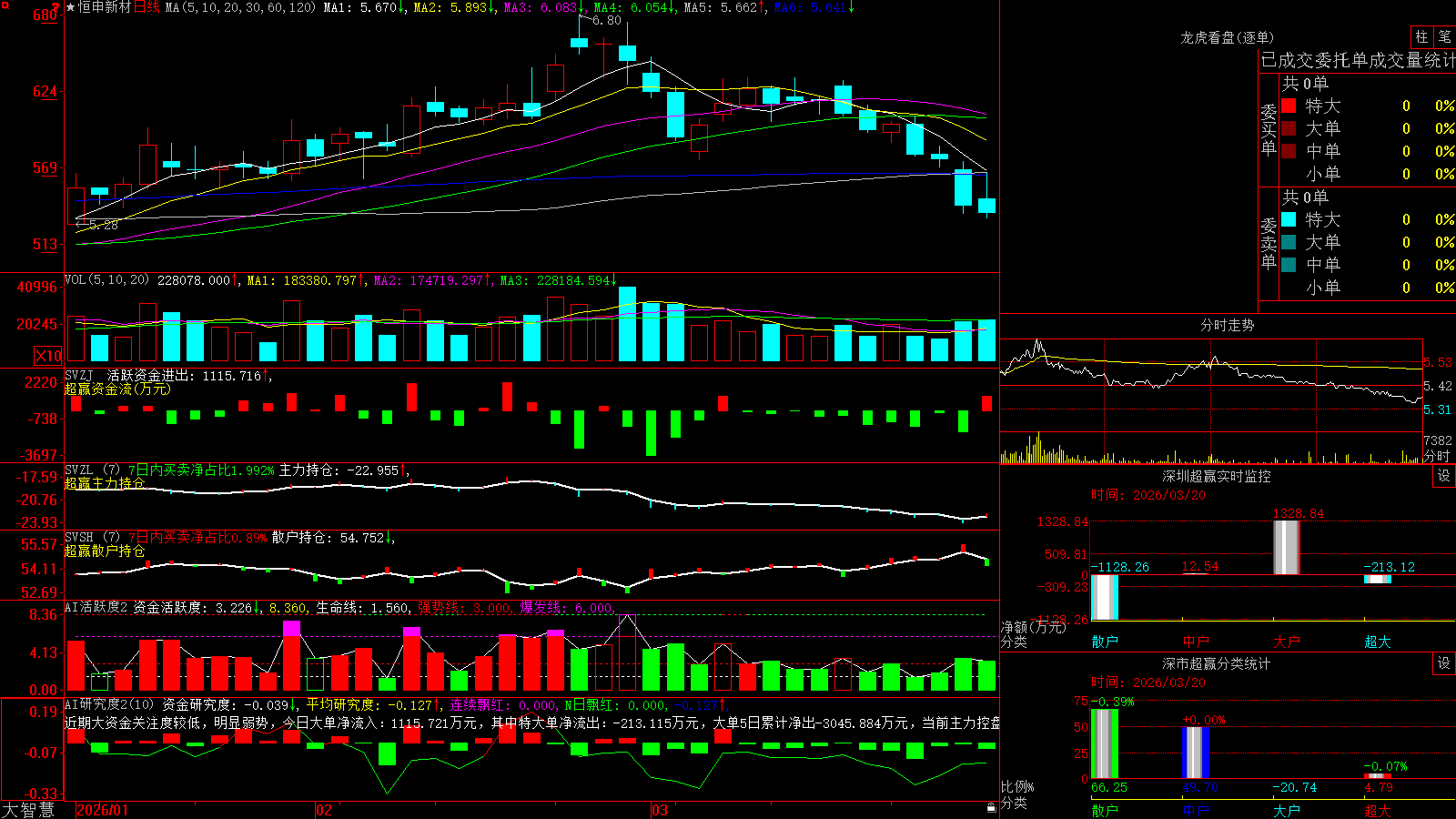
Task: Click the red question mark icon above the price axis
Action: 56,6
